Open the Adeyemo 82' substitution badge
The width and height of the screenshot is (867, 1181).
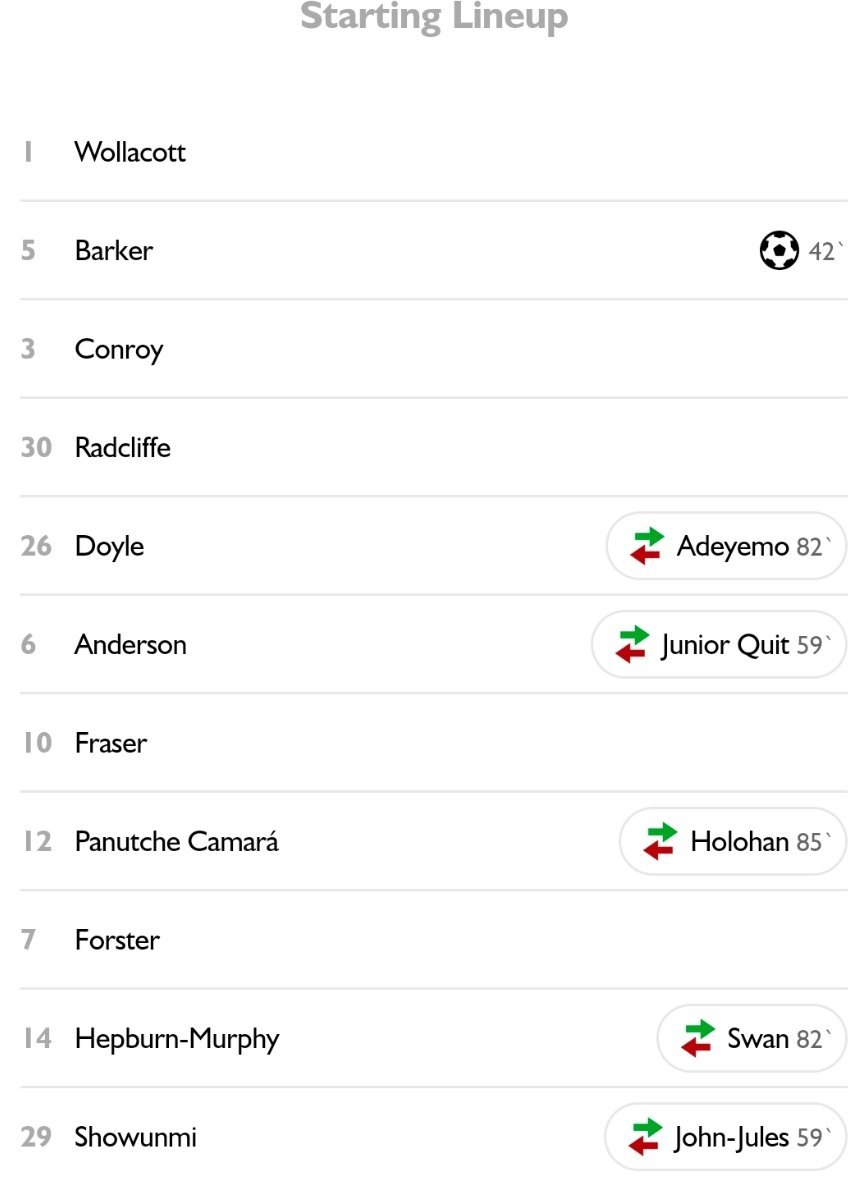point(726,546)
